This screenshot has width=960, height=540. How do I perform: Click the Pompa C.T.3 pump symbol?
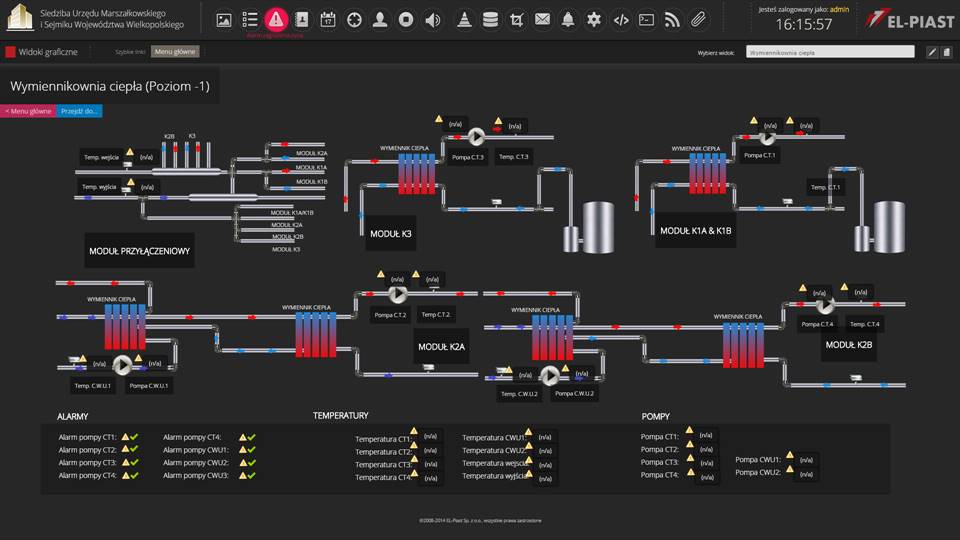click(476, 136)
